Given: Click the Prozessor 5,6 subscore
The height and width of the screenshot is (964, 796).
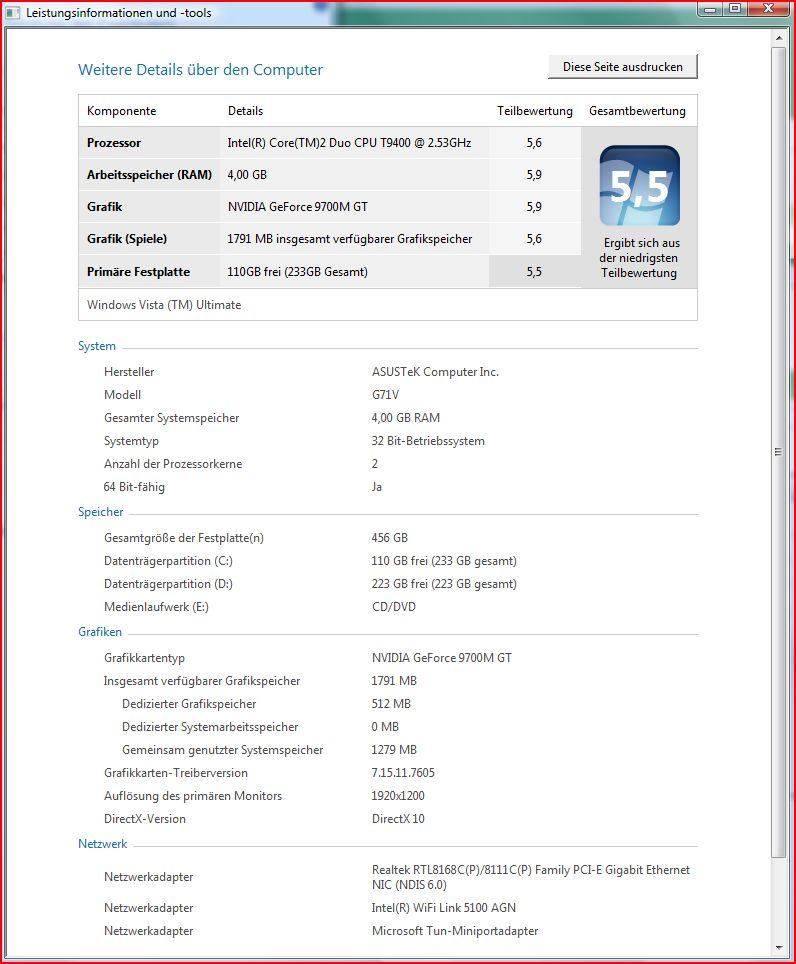Looking at the screenshot, I should 534,143.
